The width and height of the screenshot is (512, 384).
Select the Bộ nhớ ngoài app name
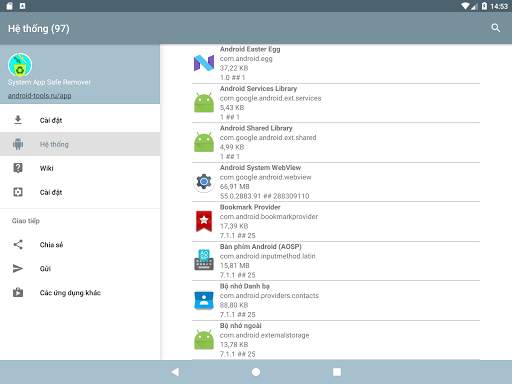pyautogui.click(x=241, y=325)
